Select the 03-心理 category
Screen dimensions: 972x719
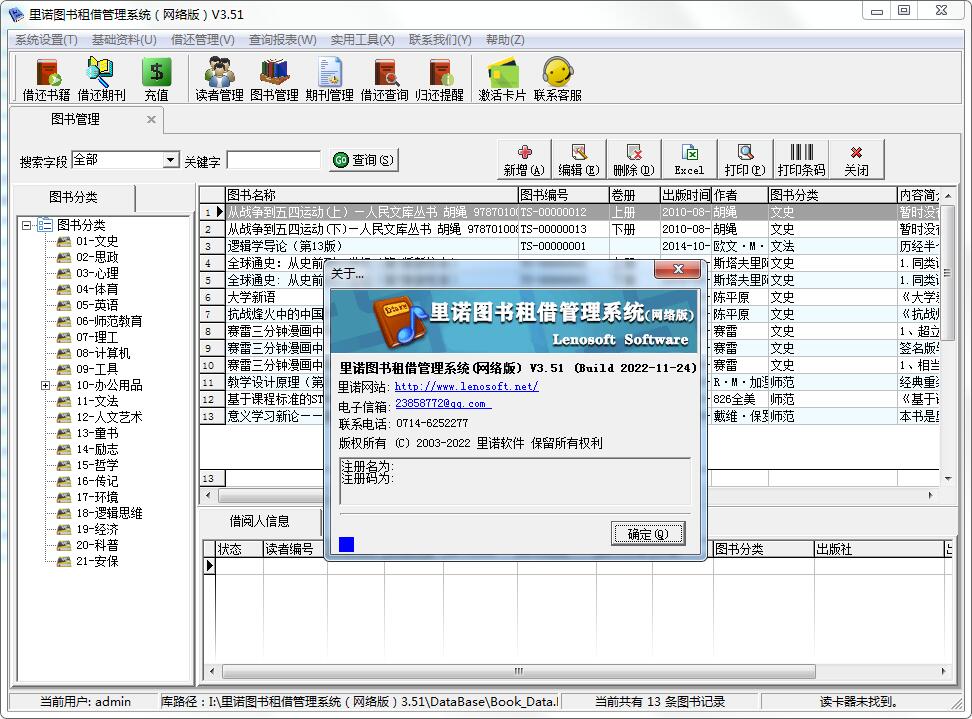(x=97, y=273)
